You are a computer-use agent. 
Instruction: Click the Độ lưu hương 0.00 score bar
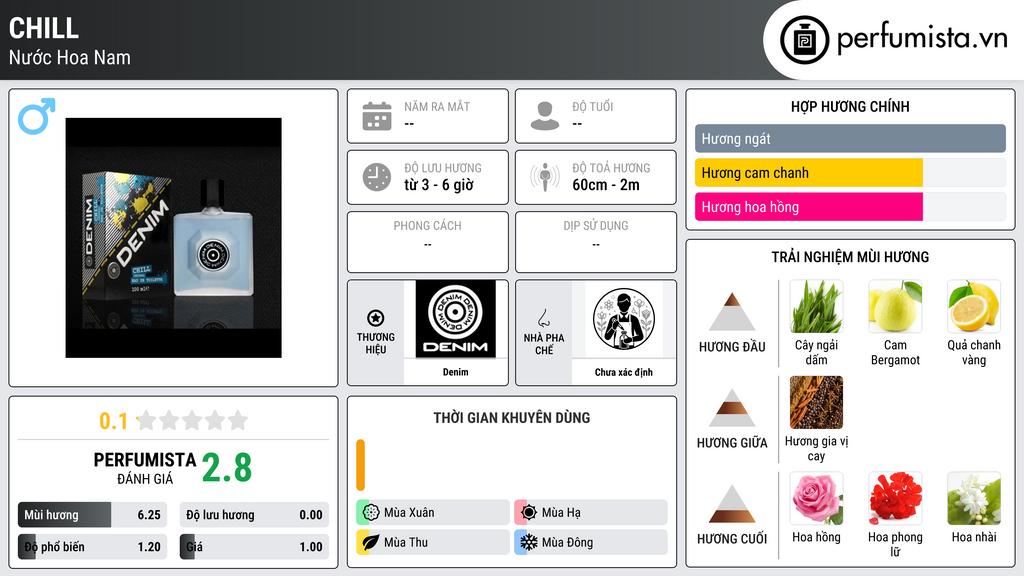click(x=254, y=515)
